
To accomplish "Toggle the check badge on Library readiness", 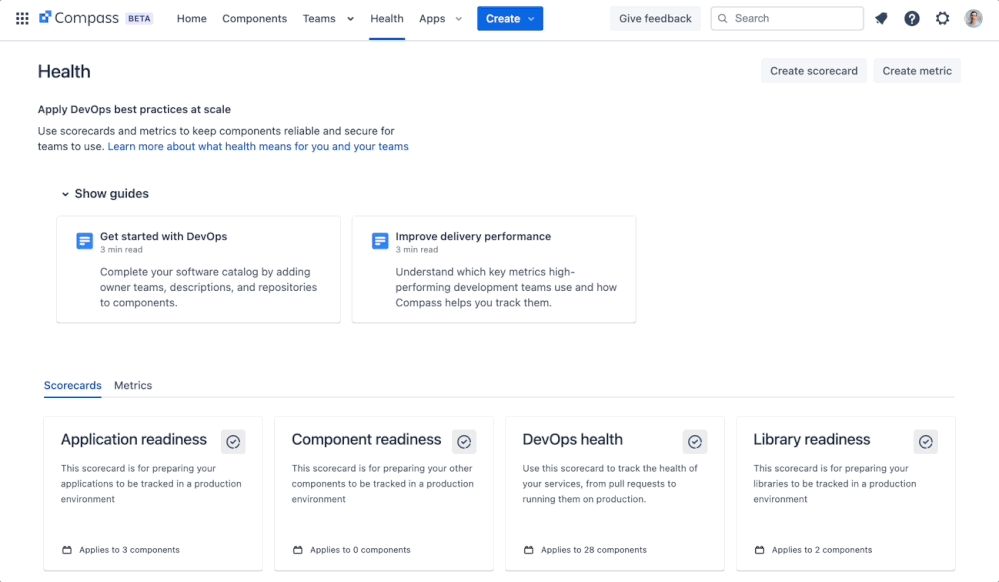I will 925,441.
